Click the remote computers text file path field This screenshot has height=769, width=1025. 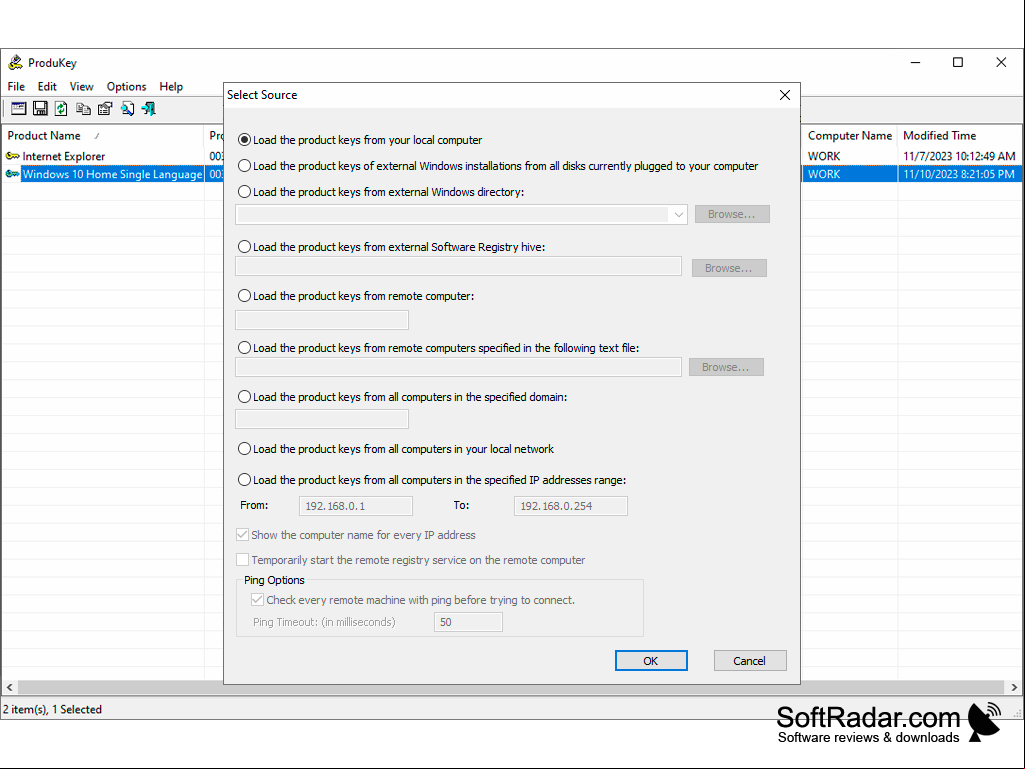pyautogui.click(x=458, y=367)
